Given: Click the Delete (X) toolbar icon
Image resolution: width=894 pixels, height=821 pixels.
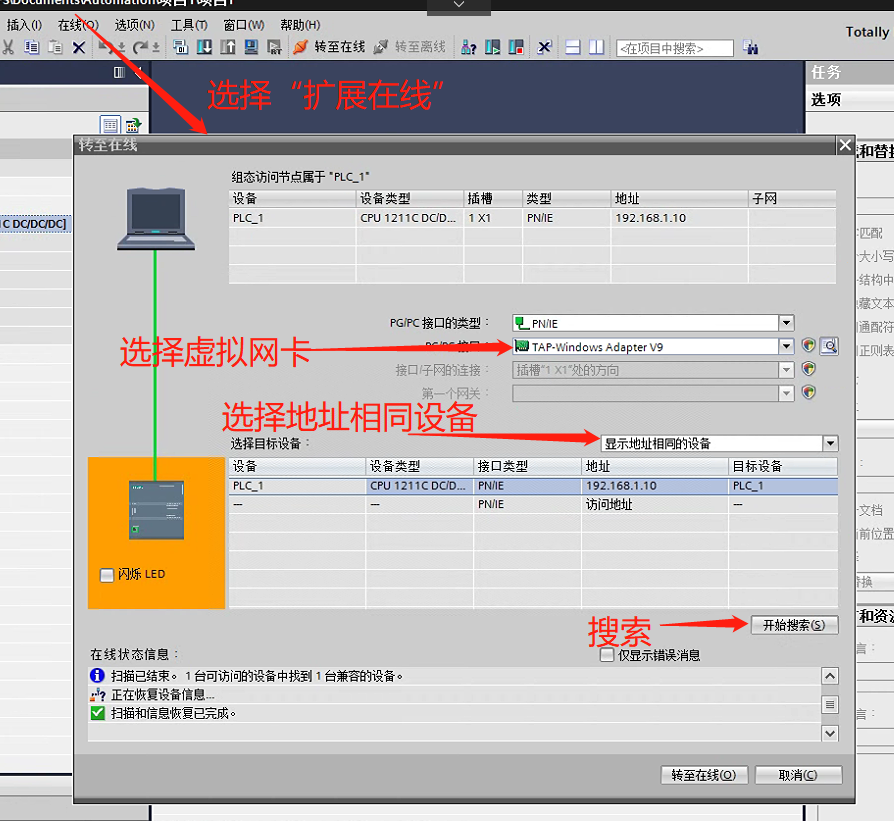Looking at the screenshot, I should click(x=79, y=47).
